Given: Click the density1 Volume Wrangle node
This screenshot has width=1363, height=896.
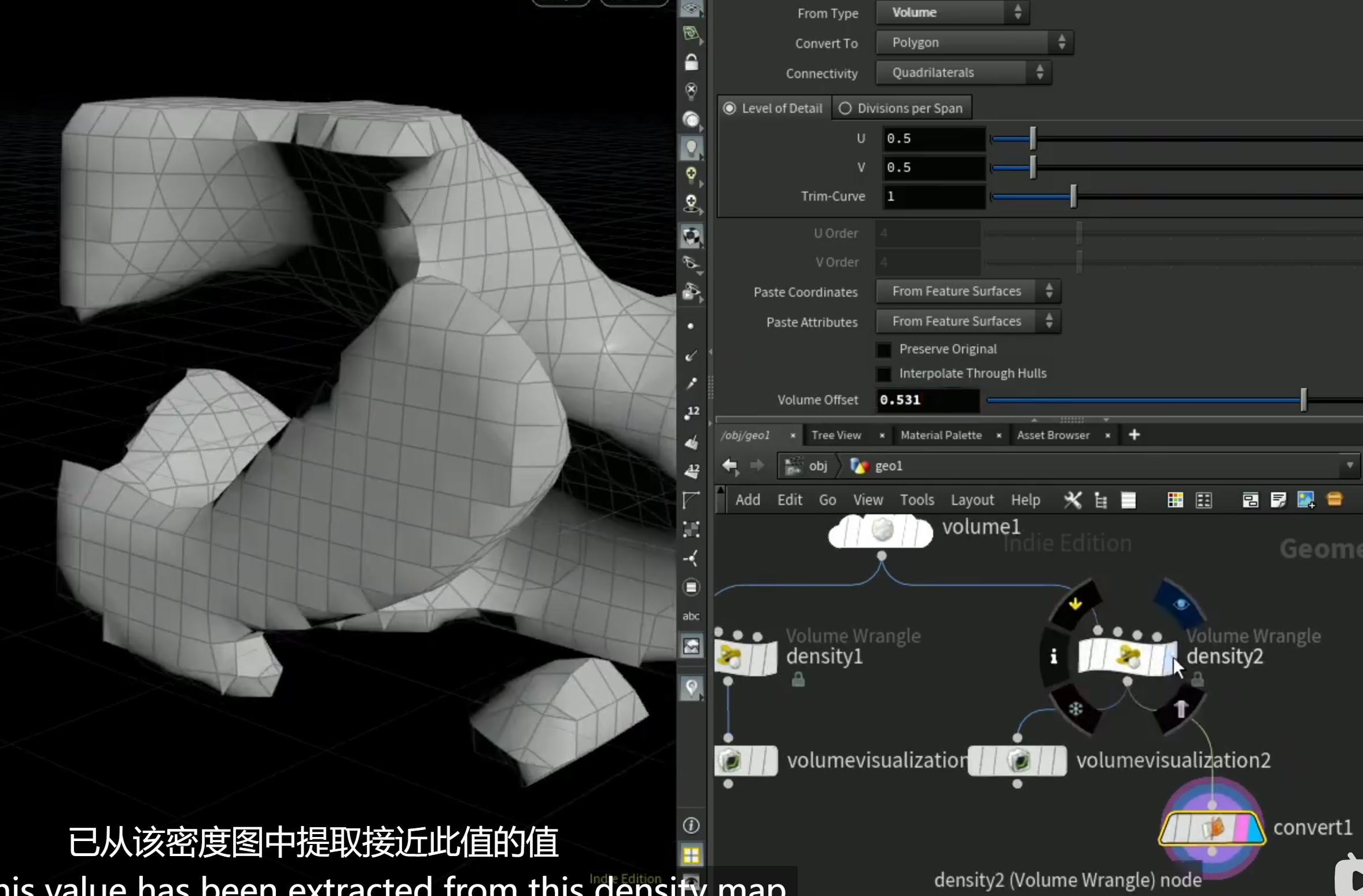Looking at the screenshot, I should pyautogui.click(x=746, y=657).
